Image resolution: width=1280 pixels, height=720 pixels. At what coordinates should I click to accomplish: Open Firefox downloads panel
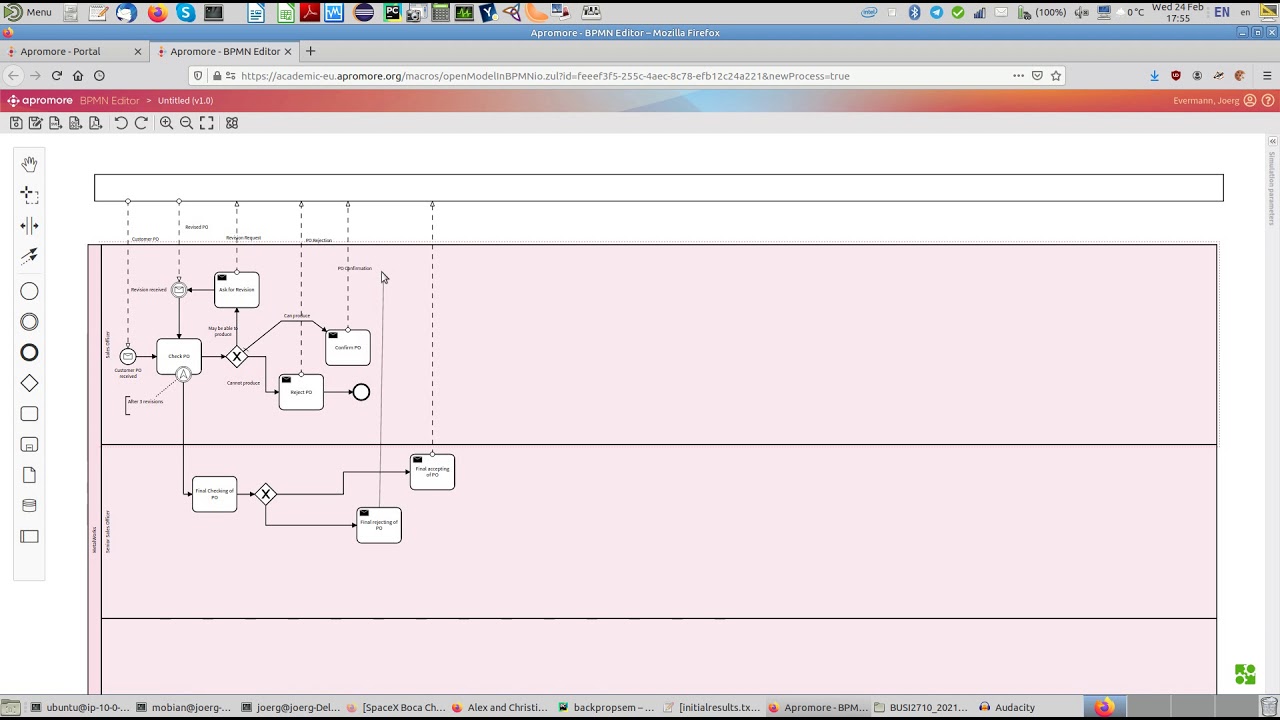coord(1154,76)
